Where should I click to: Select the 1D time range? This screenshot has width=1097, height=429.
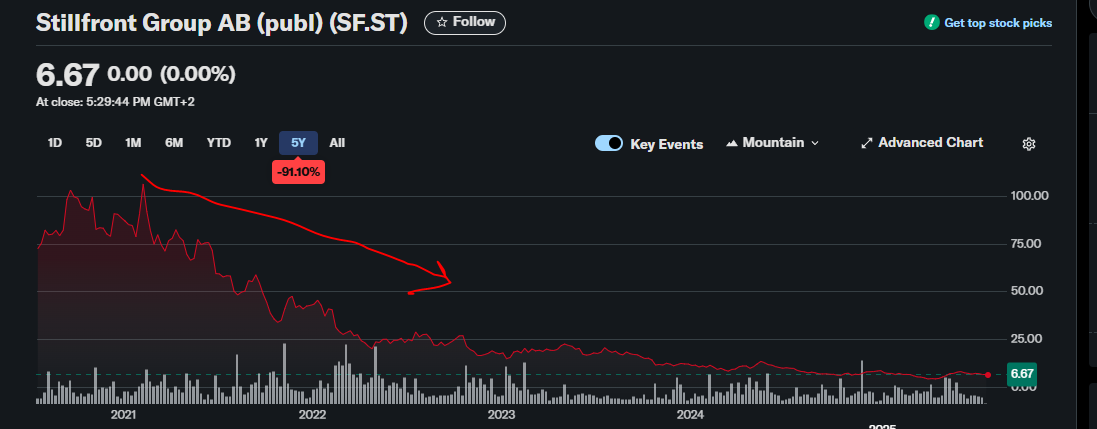tap(55, 143)
